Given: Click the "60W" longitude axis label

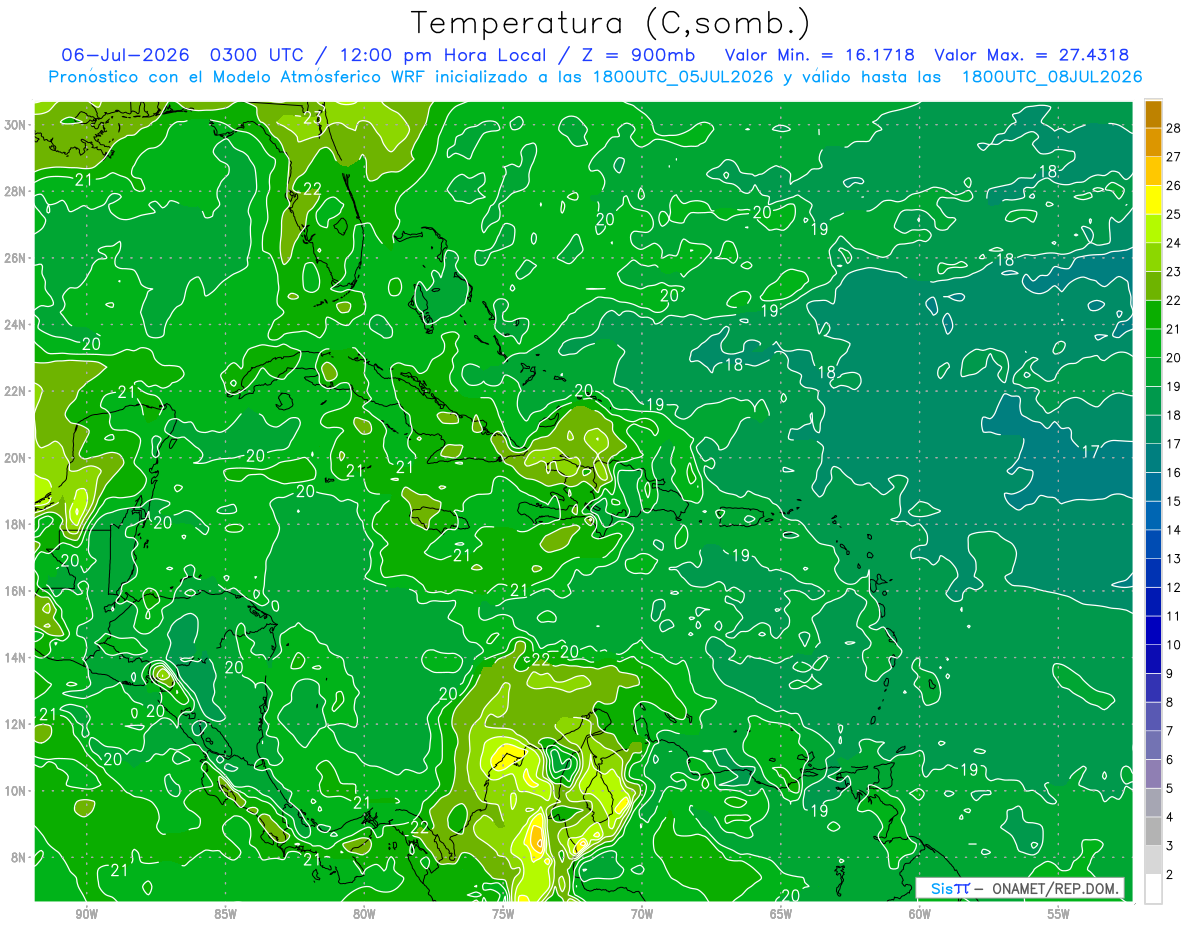Looking at the screenshot, I should pos(920,915).
